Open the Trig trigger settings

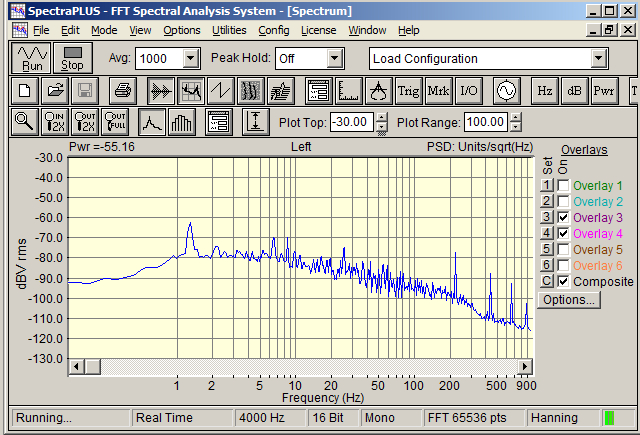point(409,91)
